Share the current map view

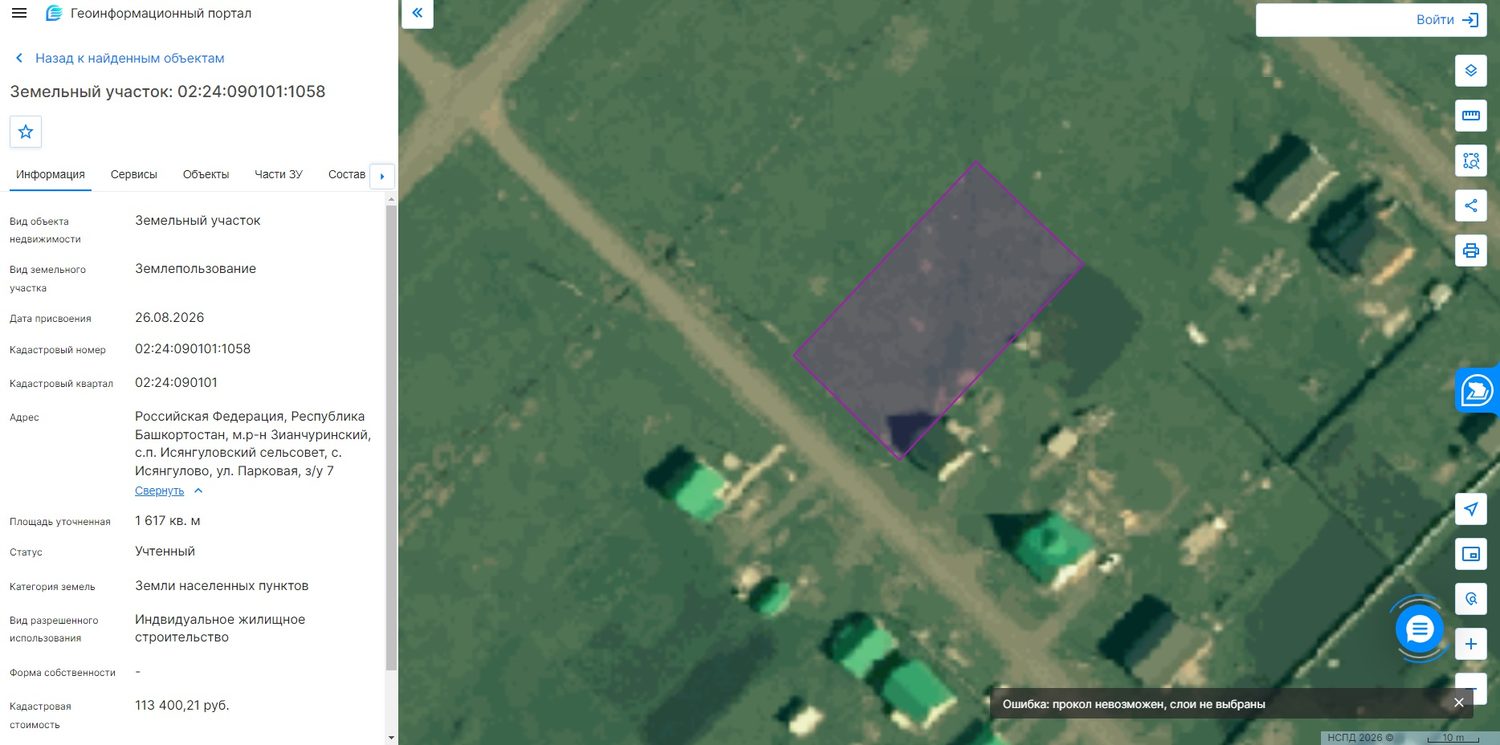click(x=1471, y=205)
